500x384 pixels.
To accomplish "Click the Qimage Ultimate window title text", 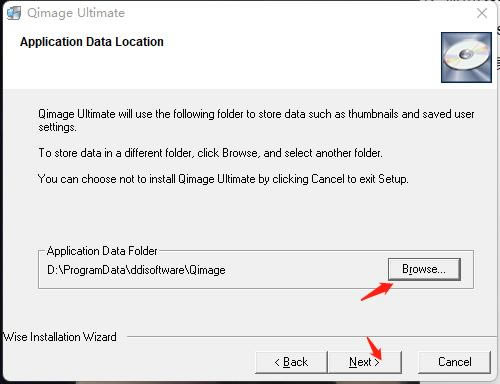I will [x=76, y=13].
